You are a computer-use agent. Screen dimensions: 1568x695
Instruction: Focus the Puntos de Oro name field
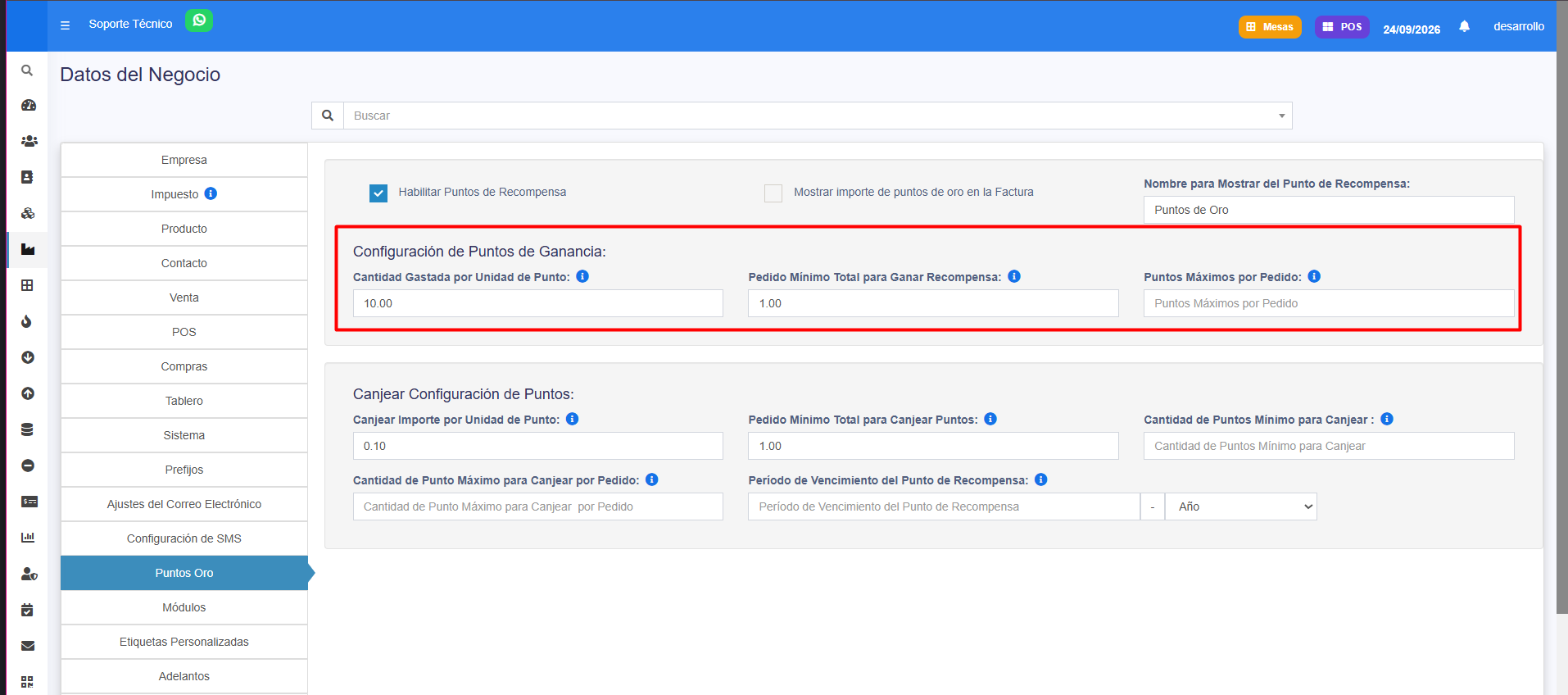pos(1329,210)
